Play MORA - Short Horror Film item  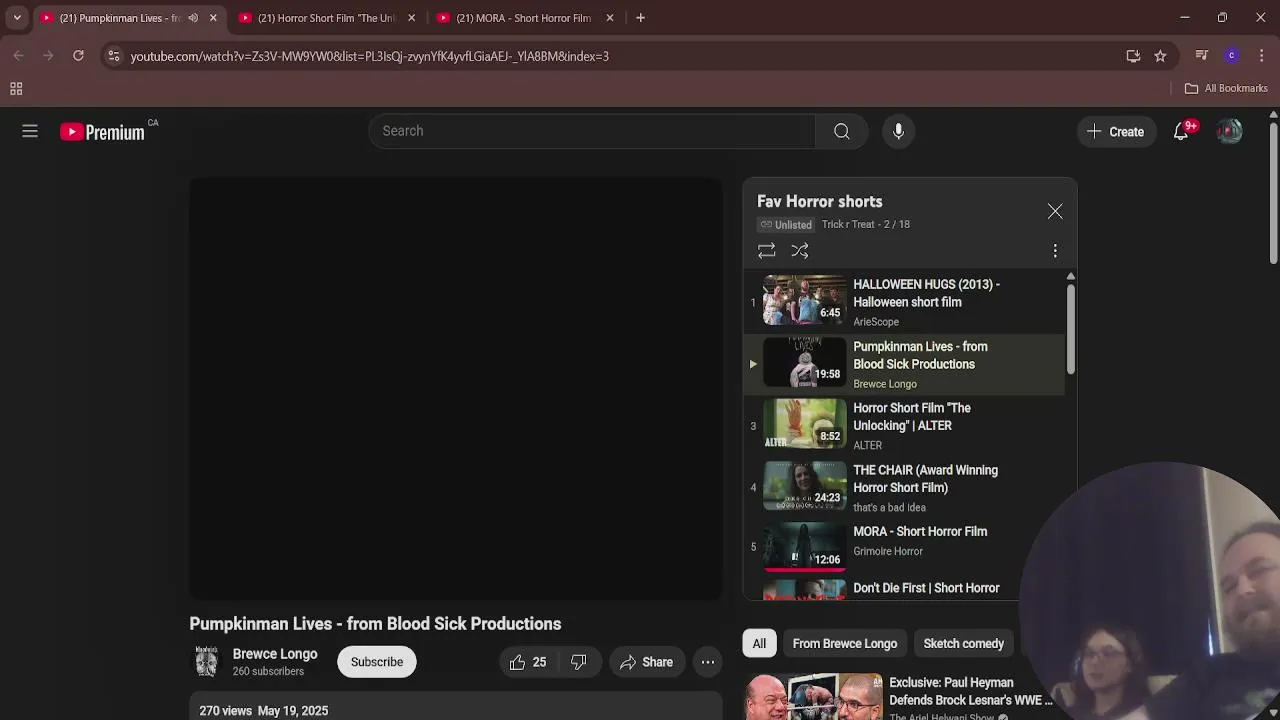click(x=905, y=546)
